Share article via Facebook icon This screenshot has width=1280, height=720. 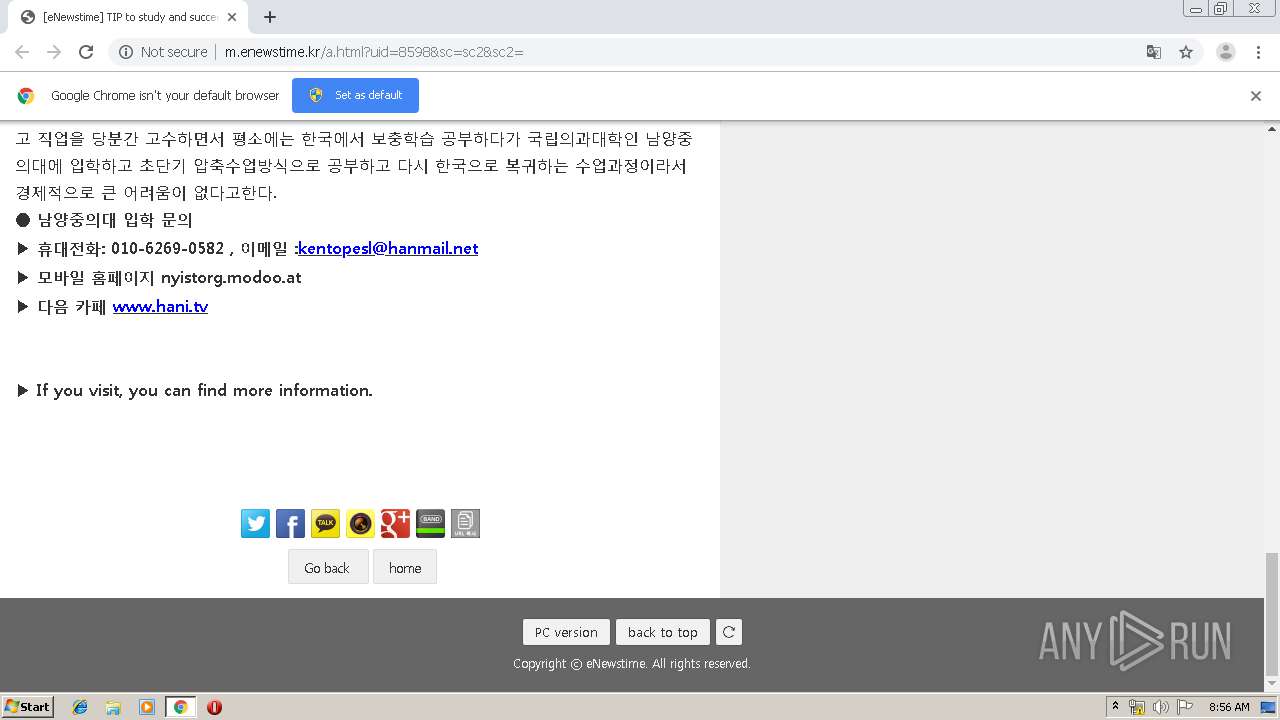point(290,523)
